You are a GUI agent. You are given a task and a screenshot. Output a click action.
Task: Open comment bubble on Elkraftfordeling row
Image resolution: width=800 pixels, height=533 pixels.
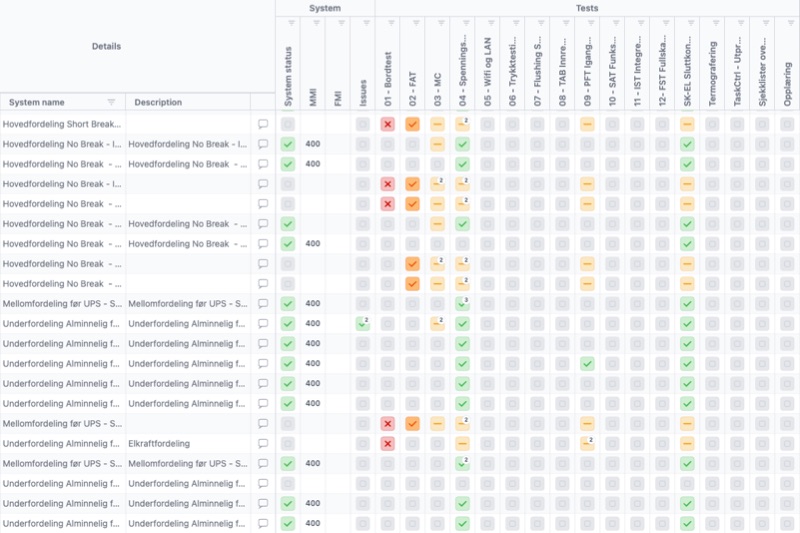263,443
